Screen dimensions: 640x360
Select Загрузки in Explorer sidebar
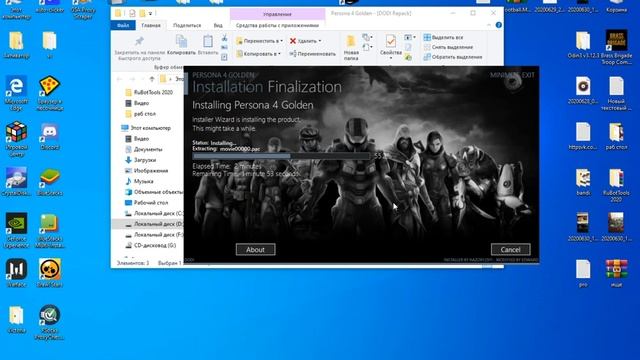coord(141,160)
